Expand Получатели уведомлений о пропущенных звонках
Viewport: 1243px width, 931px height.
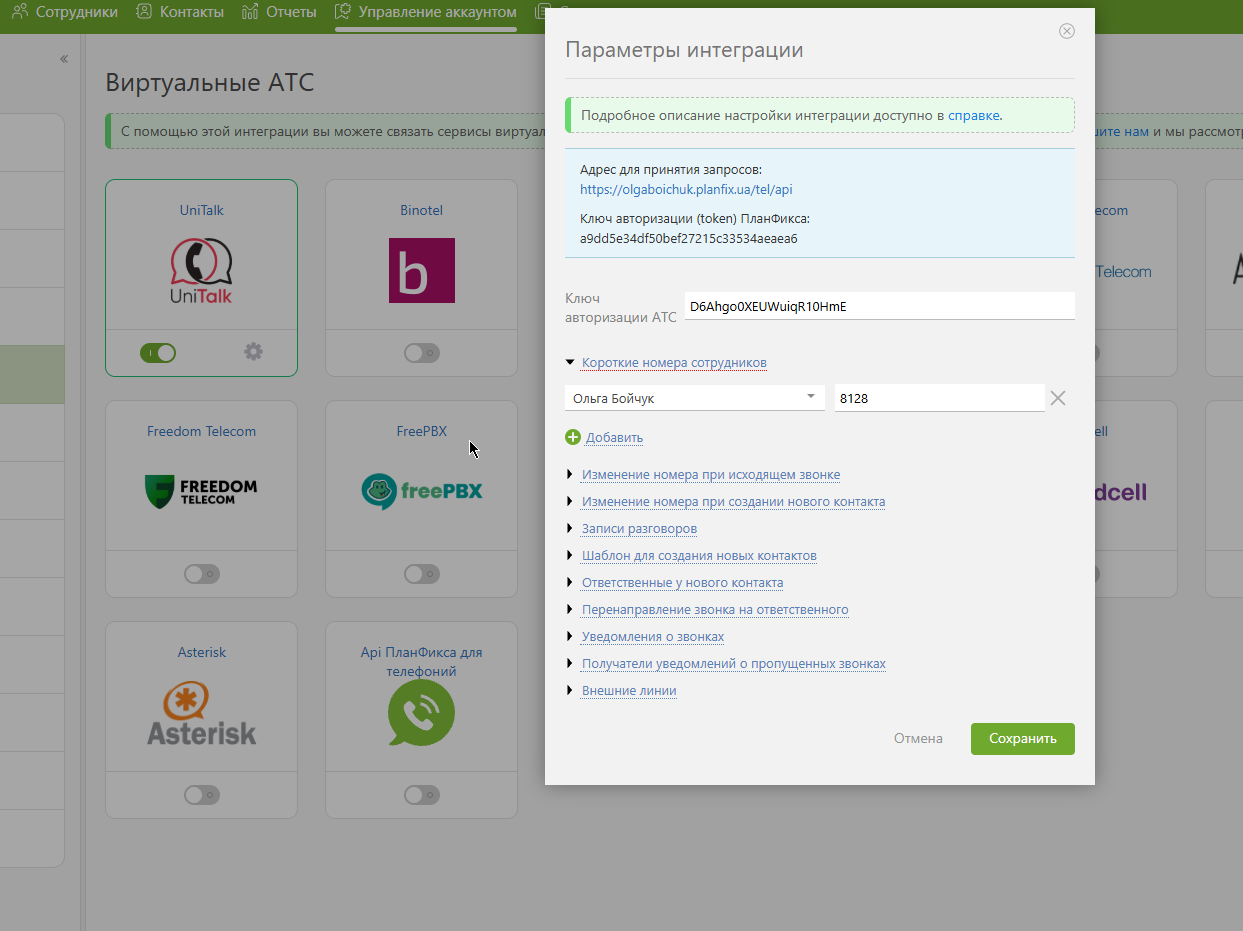734,664
